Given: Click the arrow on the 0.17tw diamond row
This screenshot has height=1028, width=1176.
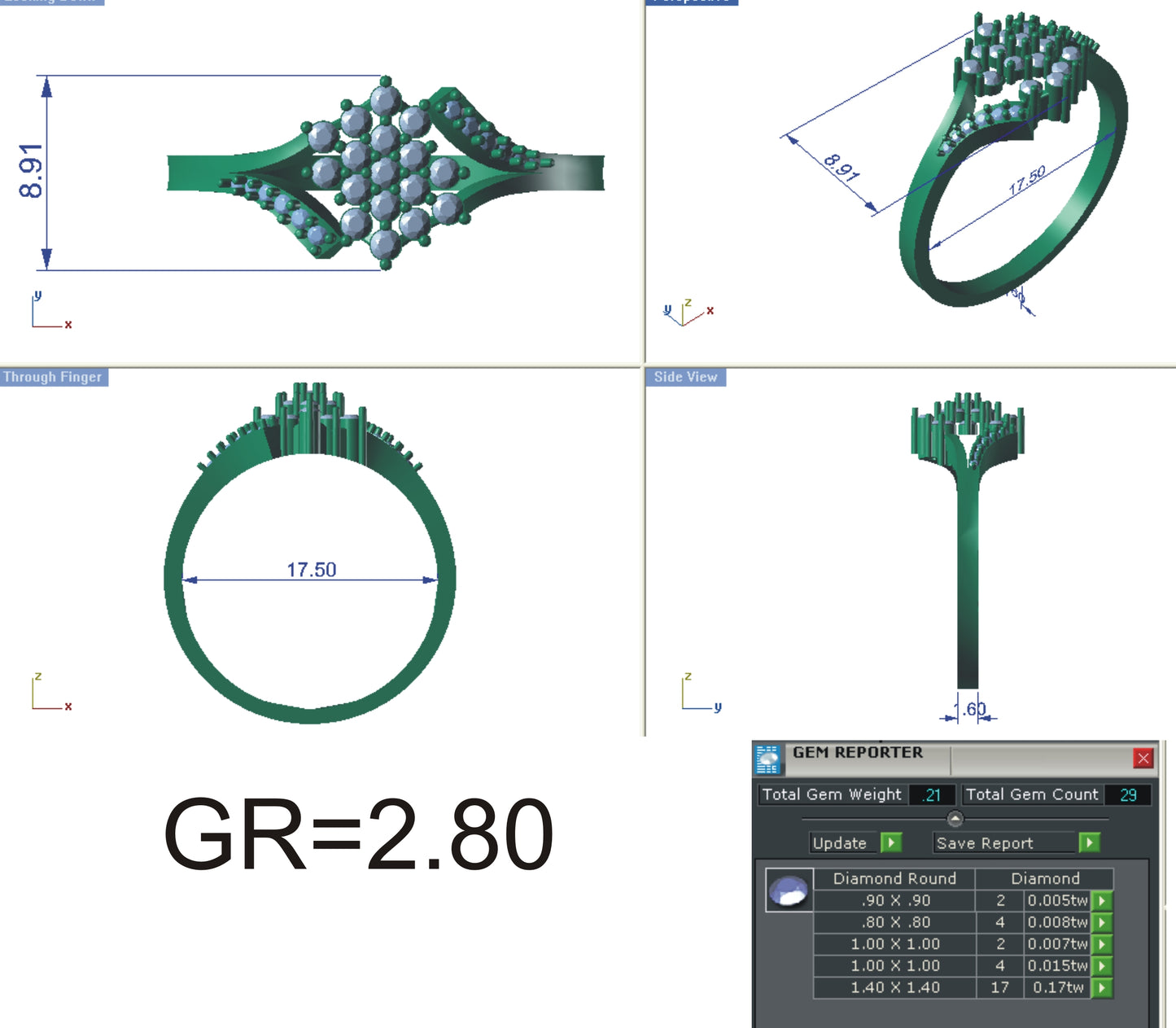Looking at the screenshot, I should click(x=1100, y=988).
